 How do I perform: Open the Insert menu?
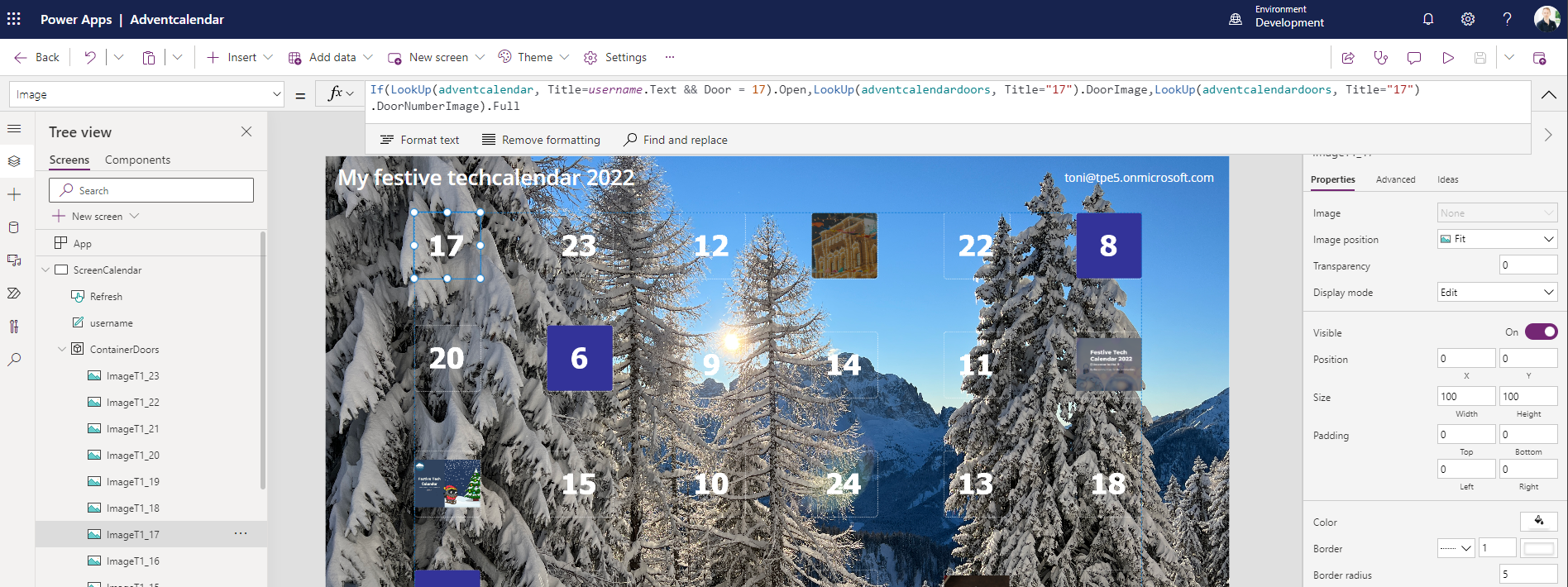pos(240,57)
